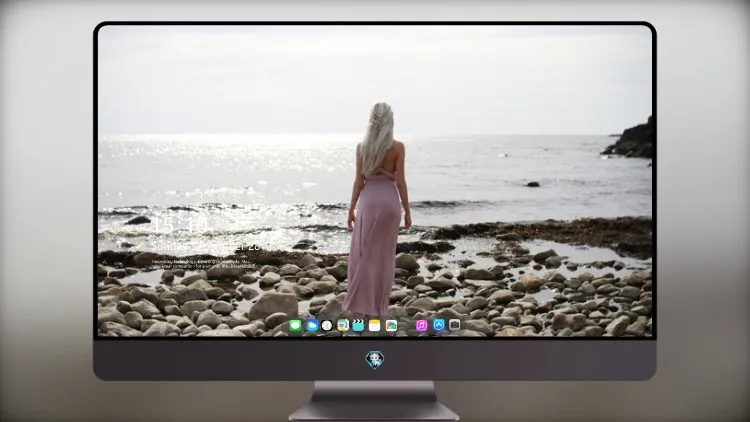
Task: Click the large rock beside the woman's dress
Action: (x=273, y=306)
